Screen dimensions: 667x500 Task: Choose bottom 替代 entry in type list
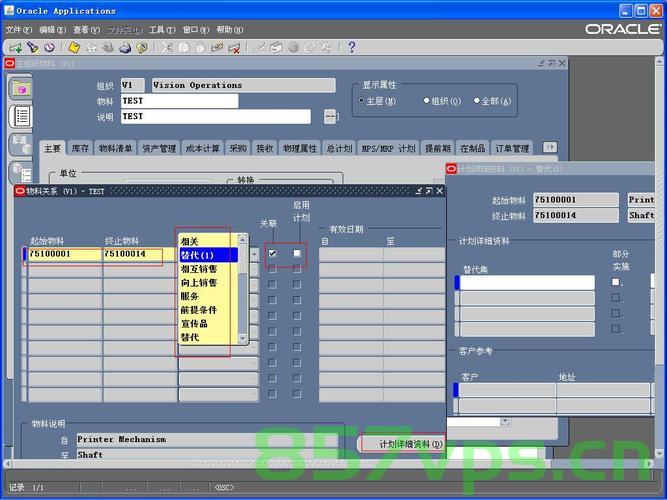208,337
